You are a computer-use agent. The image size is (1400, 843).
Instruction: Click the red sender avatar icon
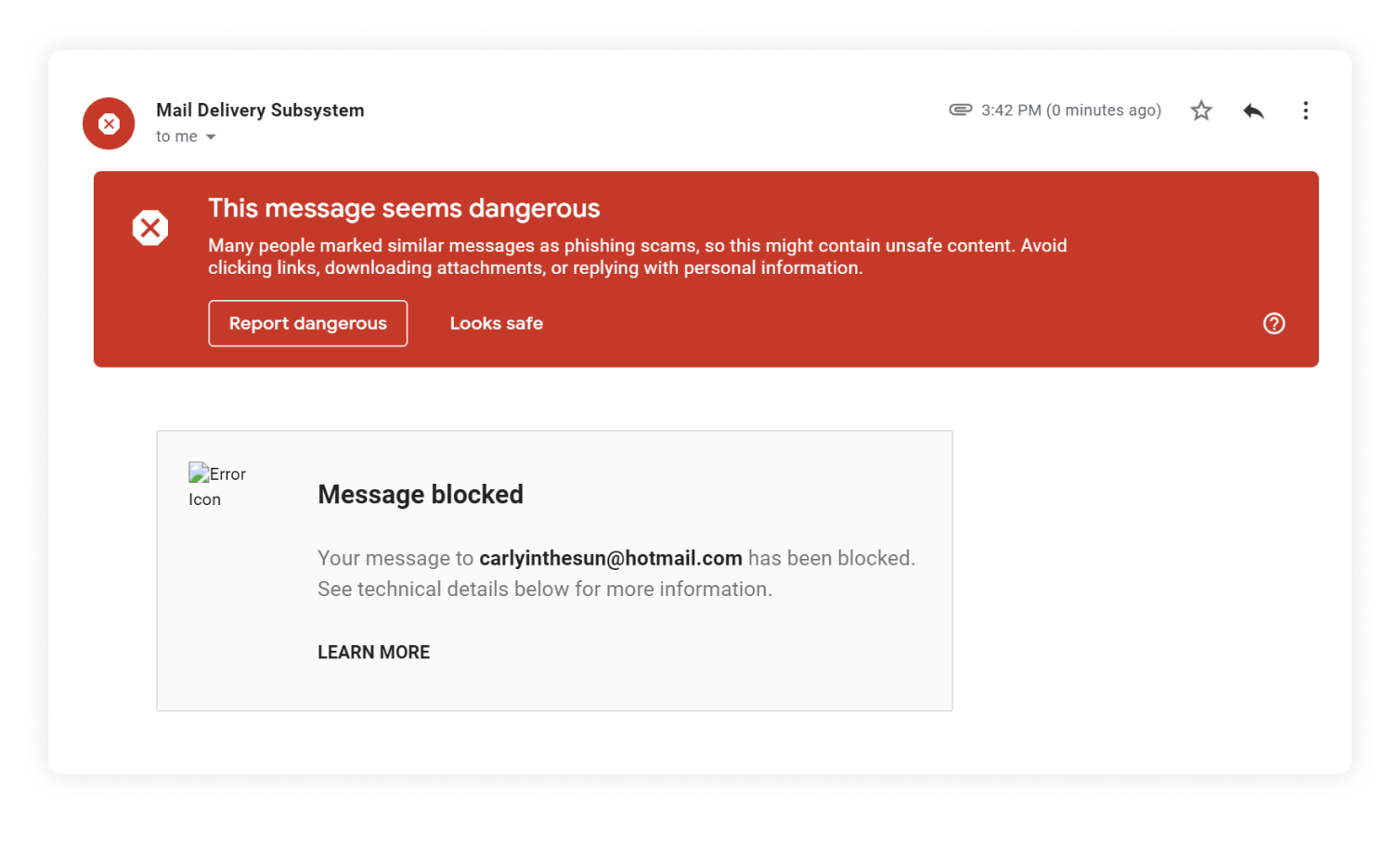[x=109, y=123]
